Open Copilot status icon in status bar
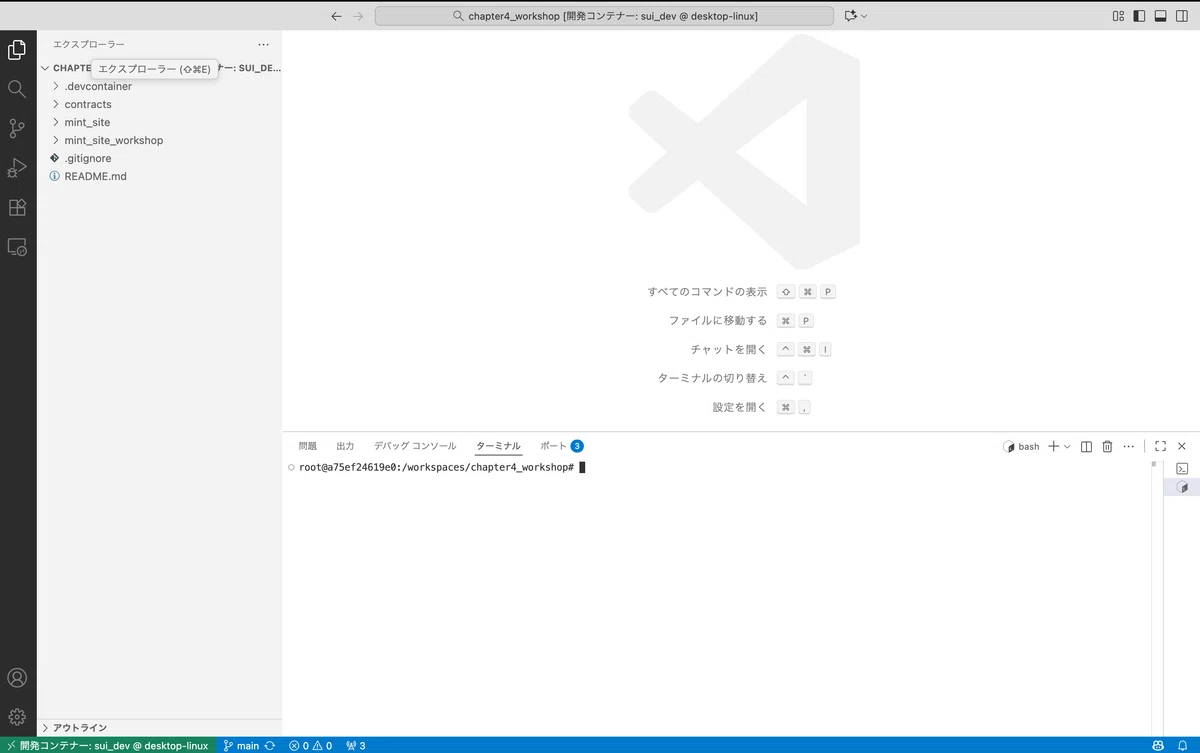 click(1158, 745)
